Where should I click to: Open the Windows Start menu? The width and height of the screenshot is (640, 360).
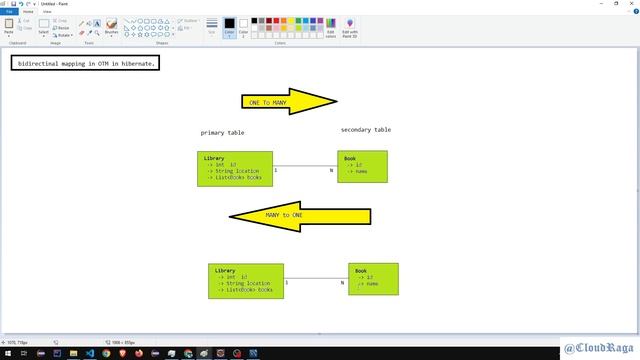point(8,353)
